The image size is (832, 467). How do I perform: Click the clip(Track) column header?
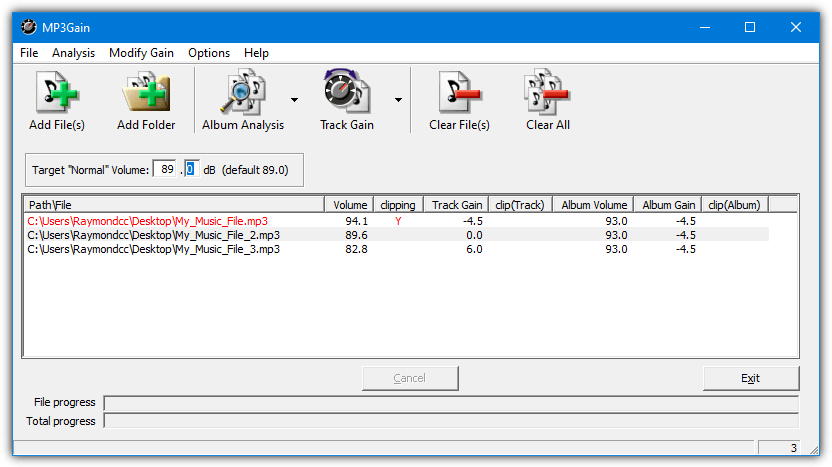click(521, 205)
